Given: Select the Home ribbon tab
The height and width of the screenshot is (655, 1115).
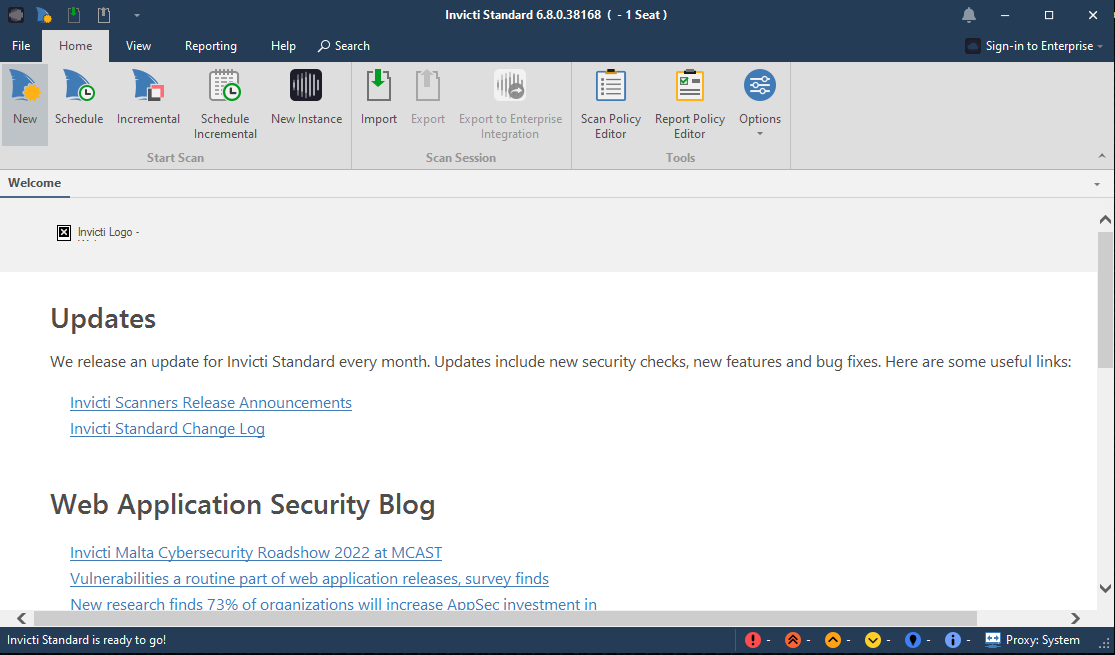Looking at the screenshot, I should tap(75, 46).
